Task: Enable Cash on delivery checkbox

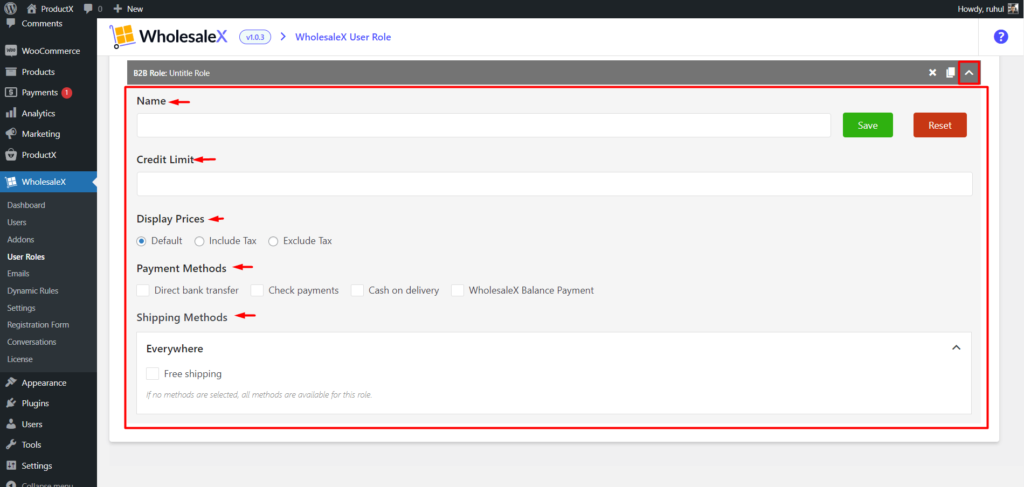Action: coord(357,290)
